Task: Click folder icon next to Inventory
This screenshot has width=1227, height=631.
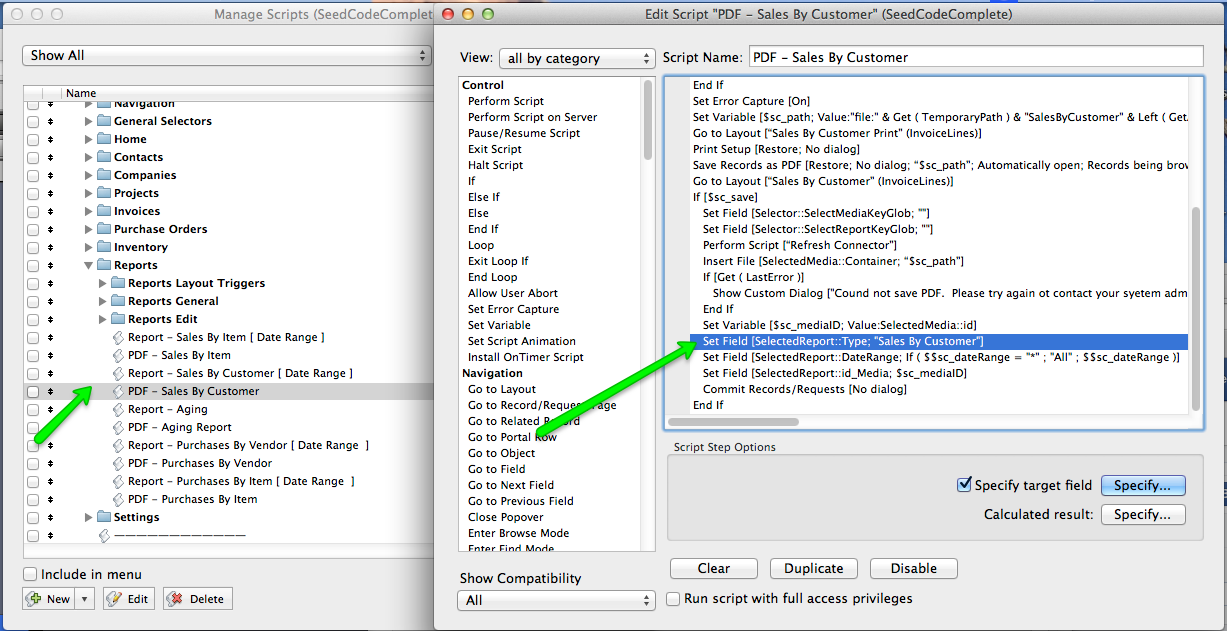Action: (x=103, y=247)
